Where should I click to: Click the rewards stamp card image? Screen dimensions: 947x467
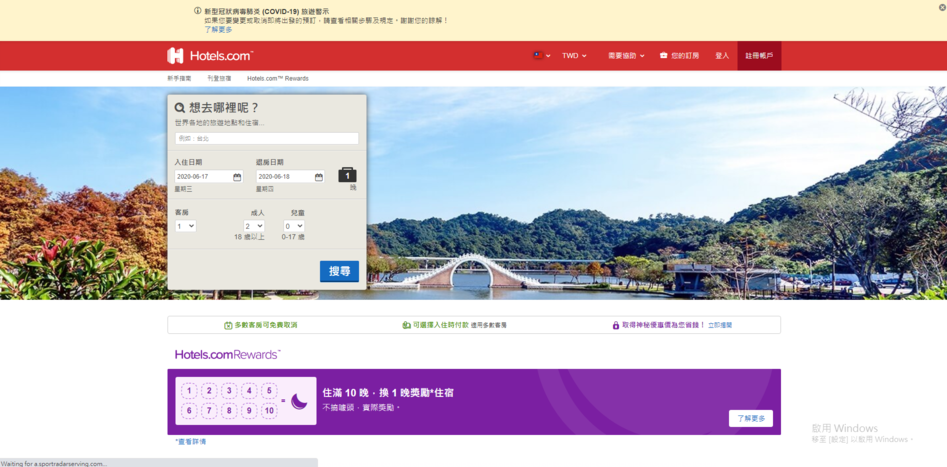246,401
